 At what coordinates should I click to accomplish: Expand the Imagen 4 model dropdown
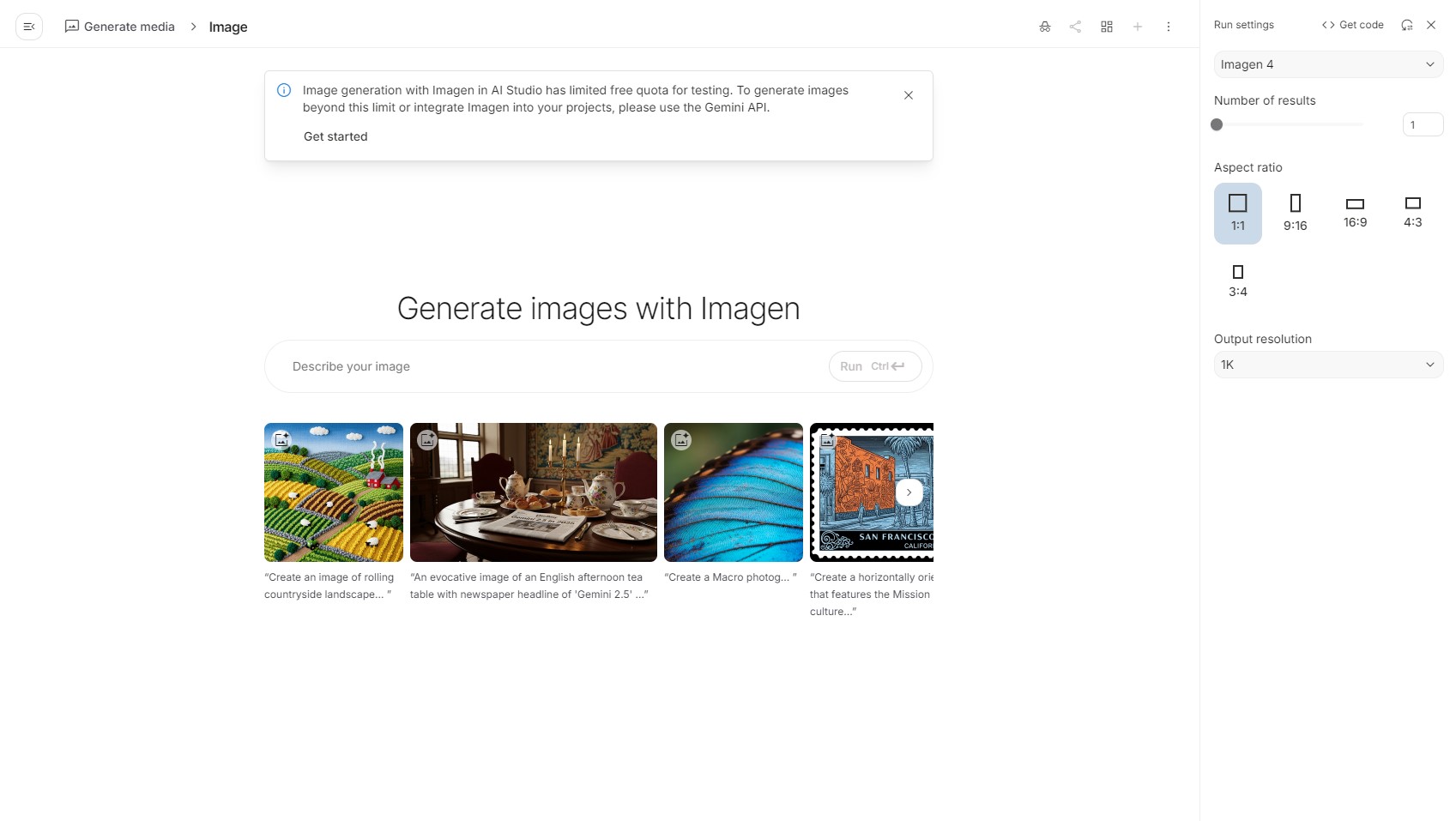(1327, 64)
